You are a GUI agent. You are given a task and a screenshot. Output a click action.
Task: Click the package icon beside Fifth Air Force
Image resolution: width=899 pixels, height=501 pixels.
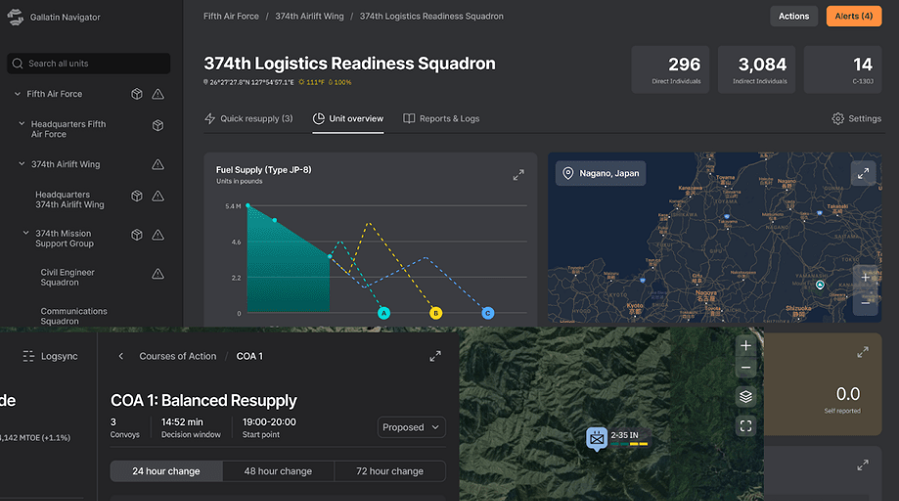[136, 94]
